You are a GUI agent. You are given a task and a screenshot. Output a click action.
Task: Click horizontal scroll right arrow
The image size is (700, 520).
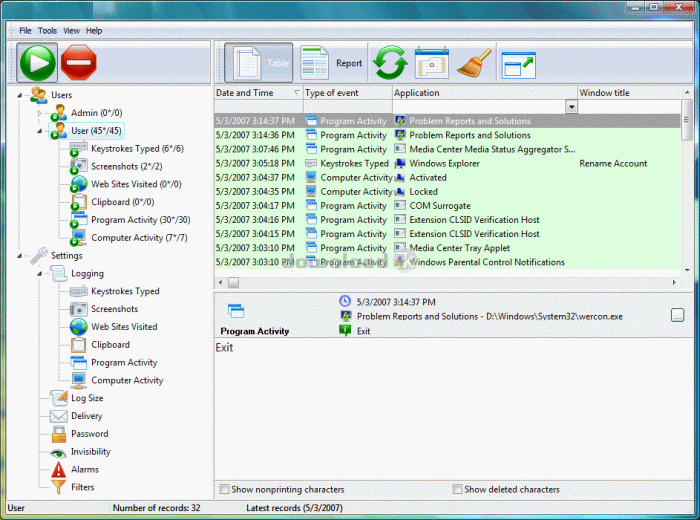point(674,283)
